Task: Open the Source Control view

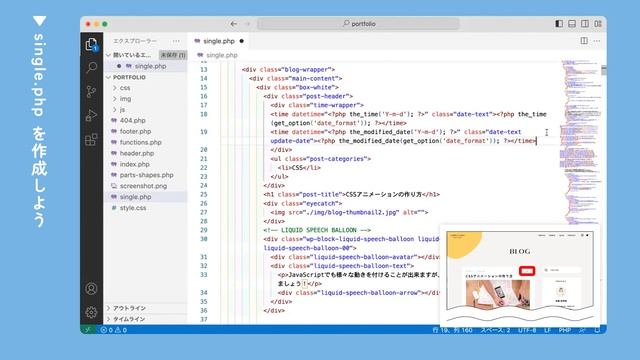Action: click(x=91, y=91)
